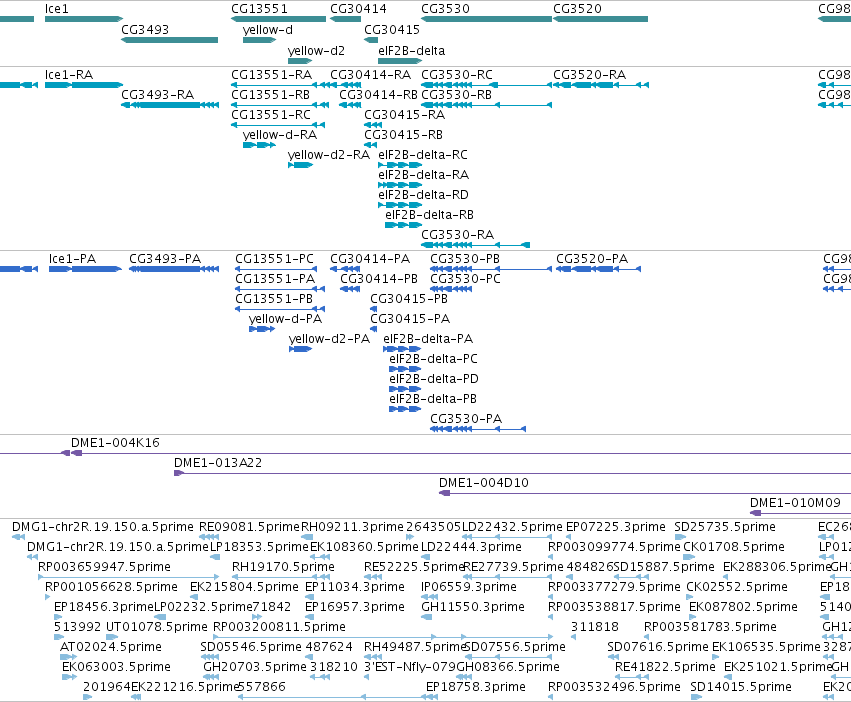Screen dimensions: 851x702
Task: Click the CG13551 gene label
Action: [x=259, y=9]
